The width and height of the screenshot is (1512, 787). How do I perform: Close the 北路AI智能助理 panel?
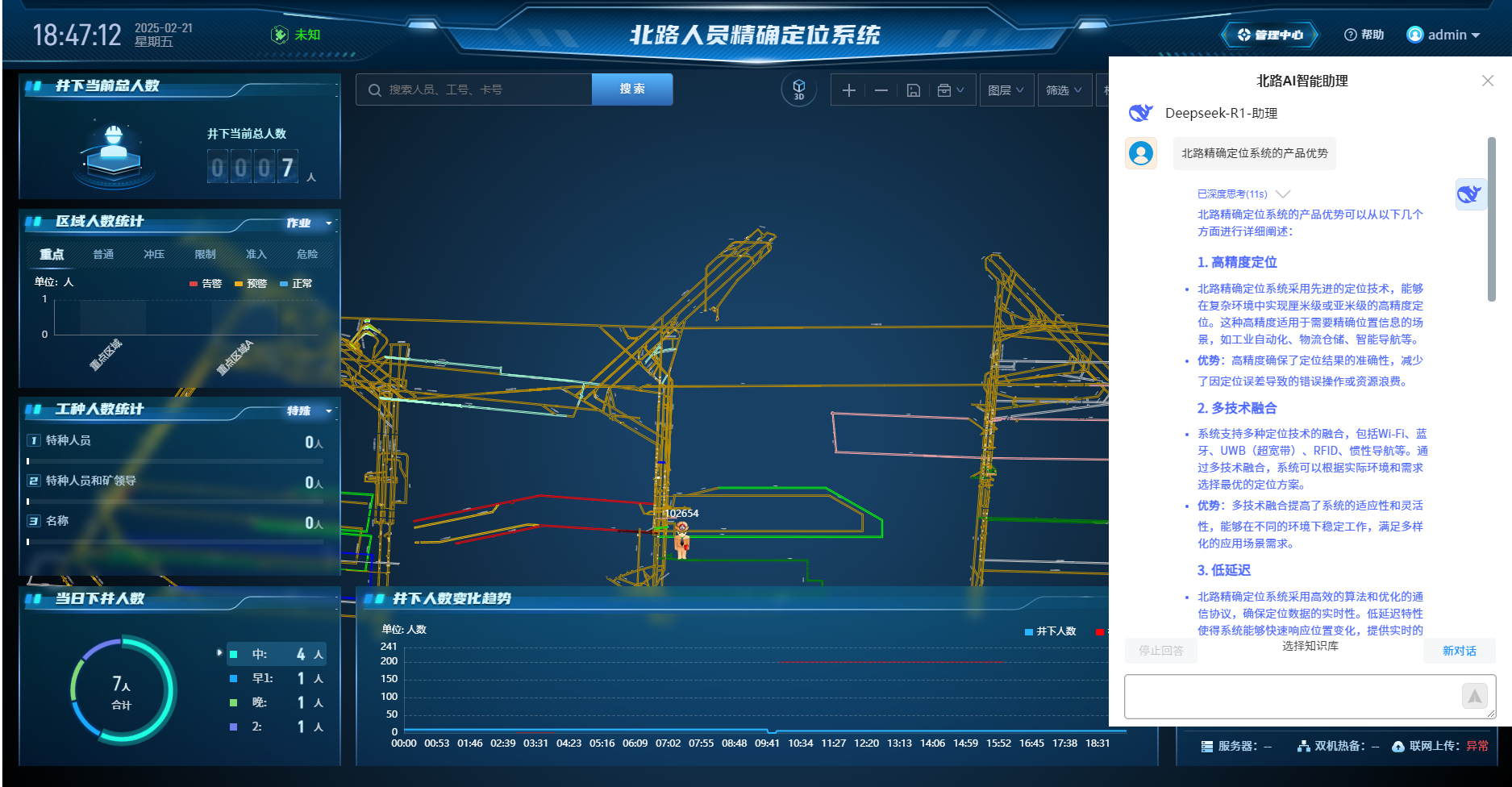[x=1488, y=81]
